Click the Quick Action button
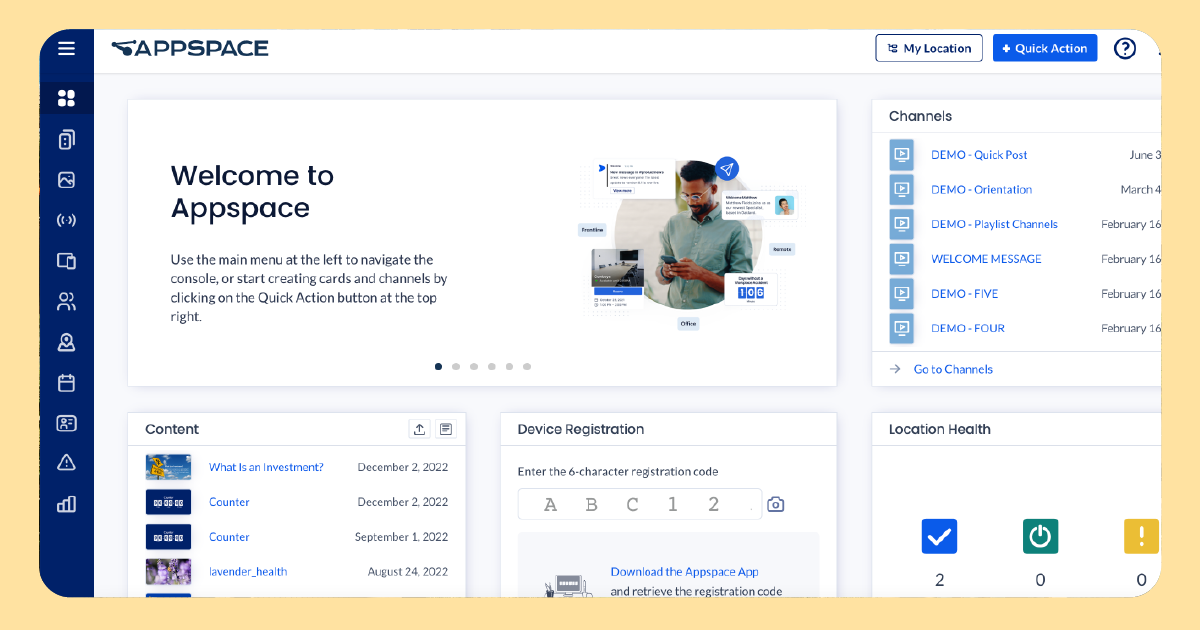Viewport: 1200px width, 630px height. 1045,48
